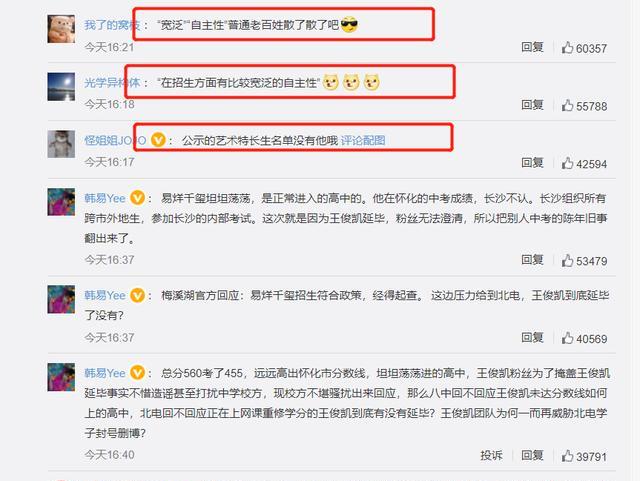Click the avatar of 怪姐姐JOJO
The width and height of the screenshot is (640, 481).
click(61, 144)
